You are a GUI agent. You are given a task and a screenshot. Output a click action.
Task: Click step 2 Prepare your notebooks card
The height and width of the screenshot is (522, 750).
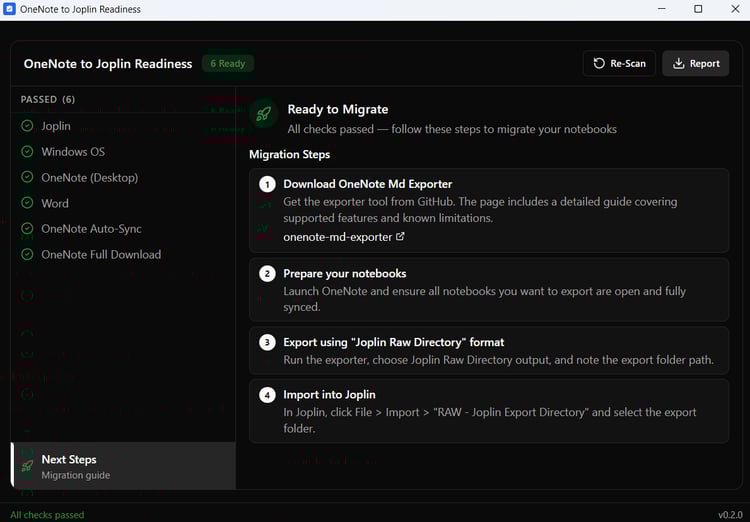point(489,289)
